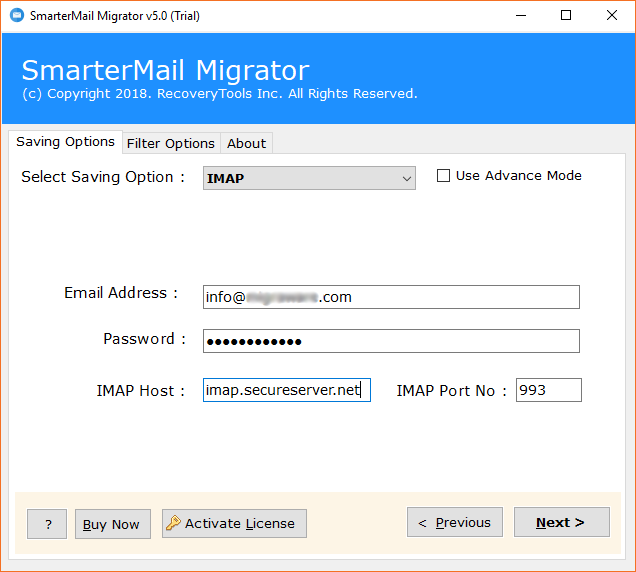
Task: Close the SmarterMail Migrator window
Action: pyautogui.click(x=612, y=16)
